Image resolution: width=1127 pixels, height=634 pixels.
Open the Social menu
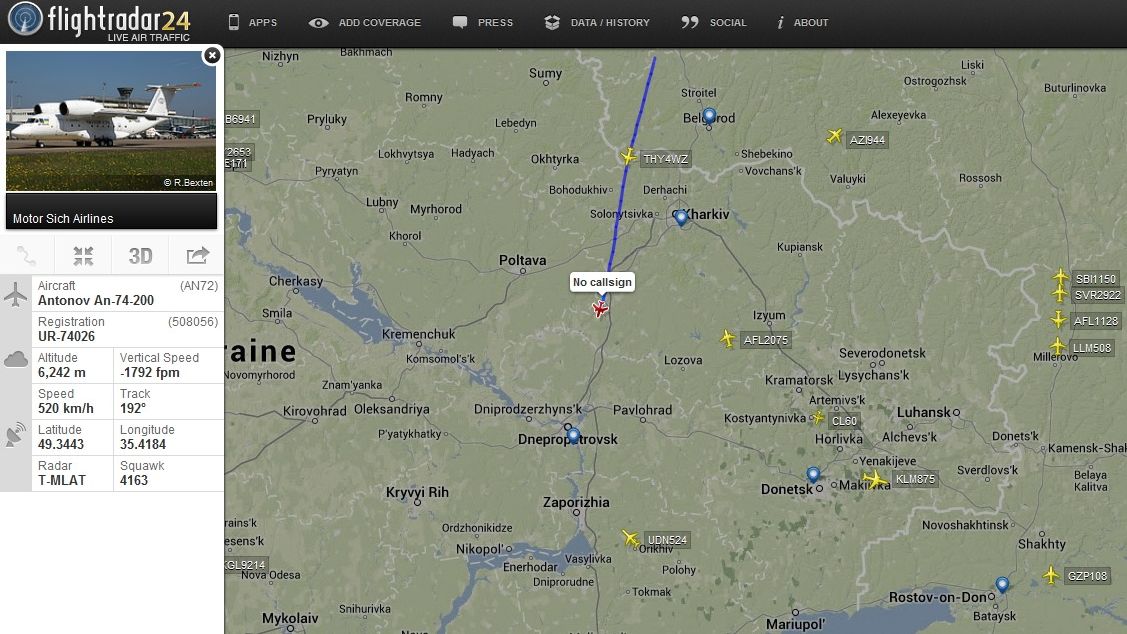pyautogui.click(x=714, y=22)
